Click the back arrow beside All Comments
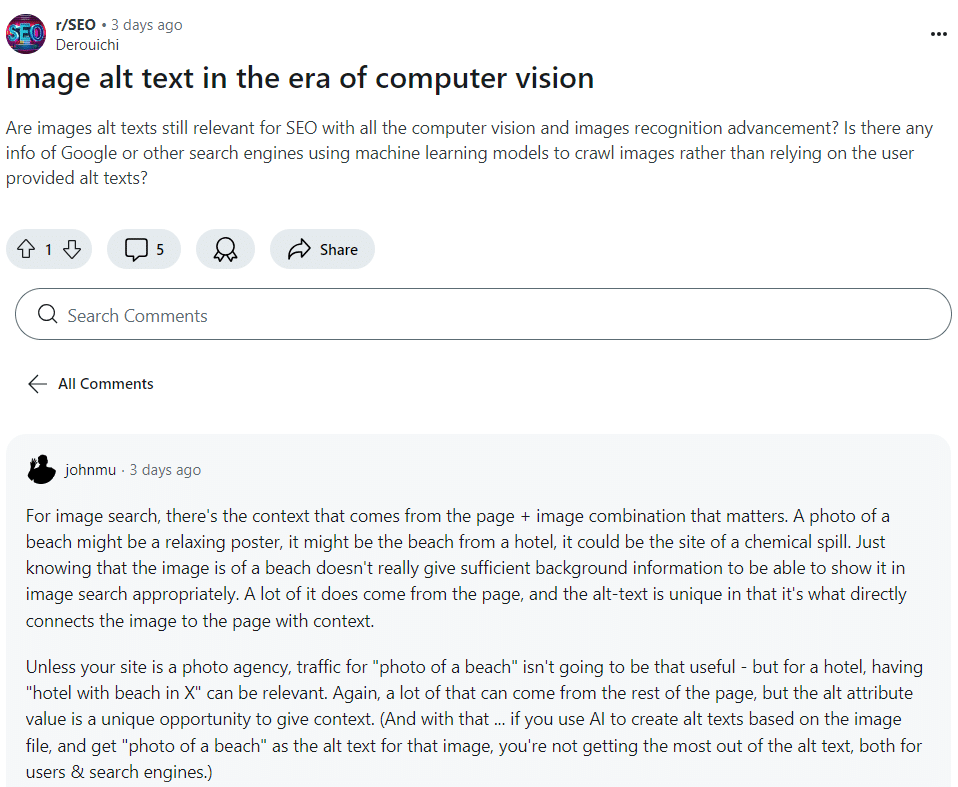958x787 pixels. (38, 384)
